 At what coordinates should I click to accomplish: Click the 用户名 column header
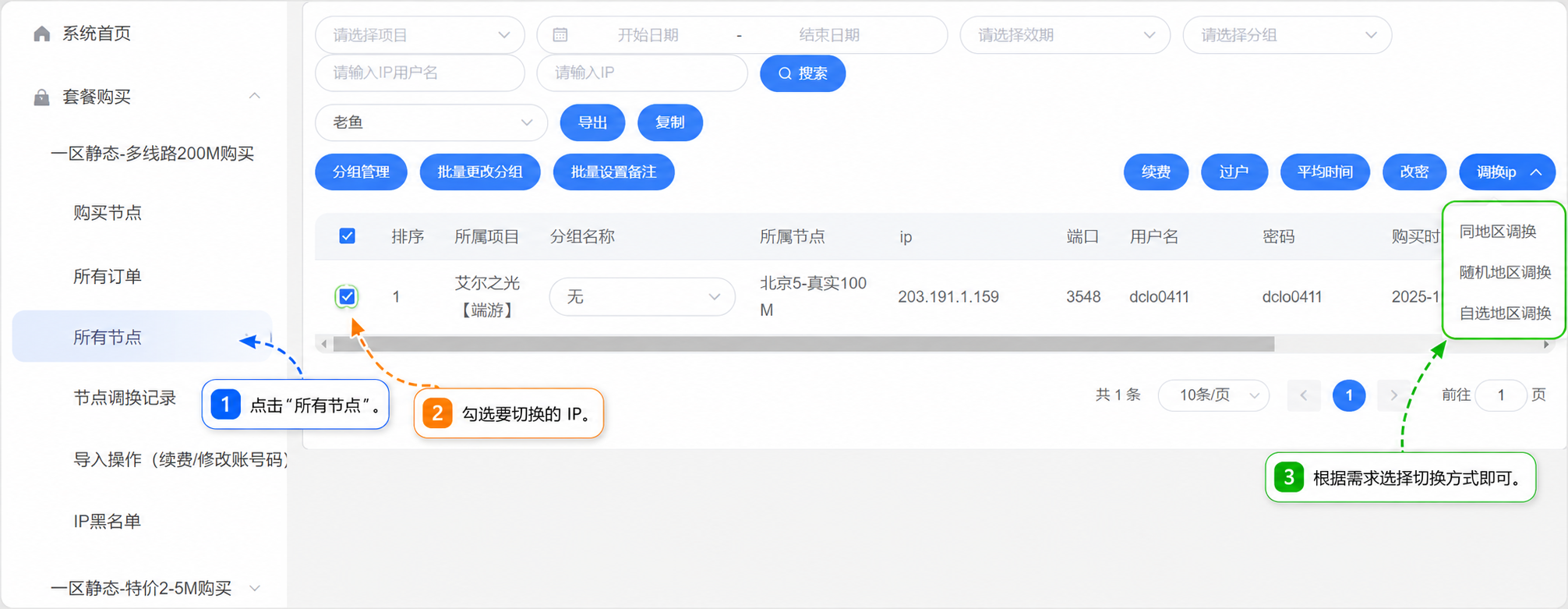[x=1154, y=236]
